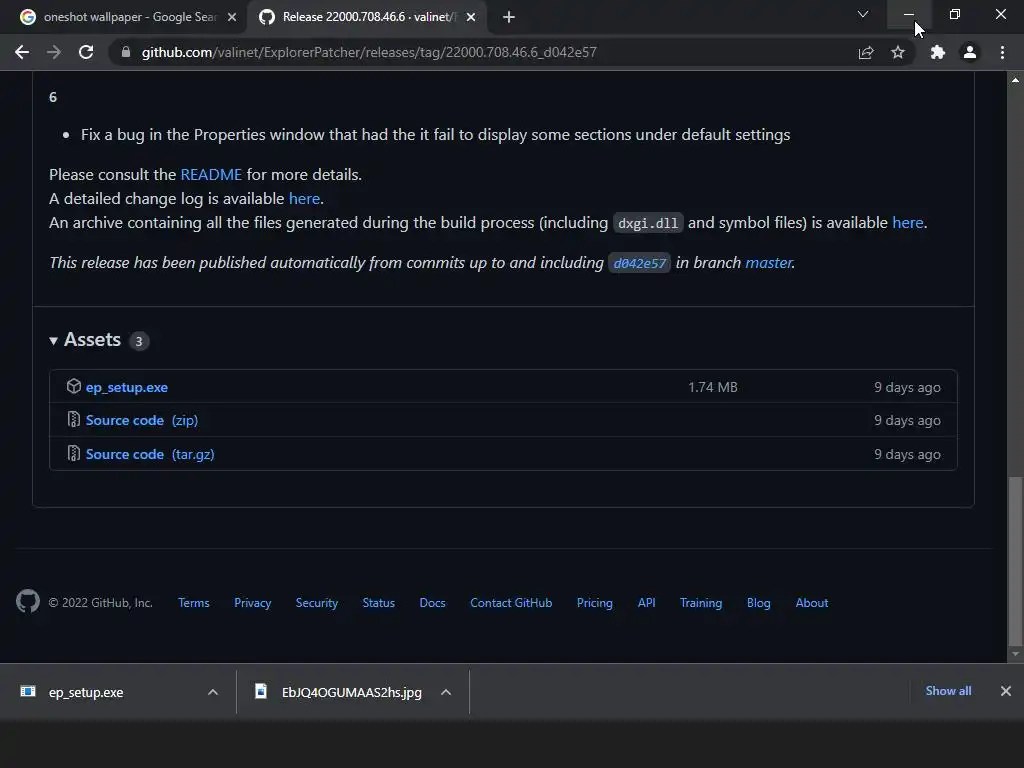Collapse the Assets section triangle
The image size is (1024, 768).
(54, 340)
